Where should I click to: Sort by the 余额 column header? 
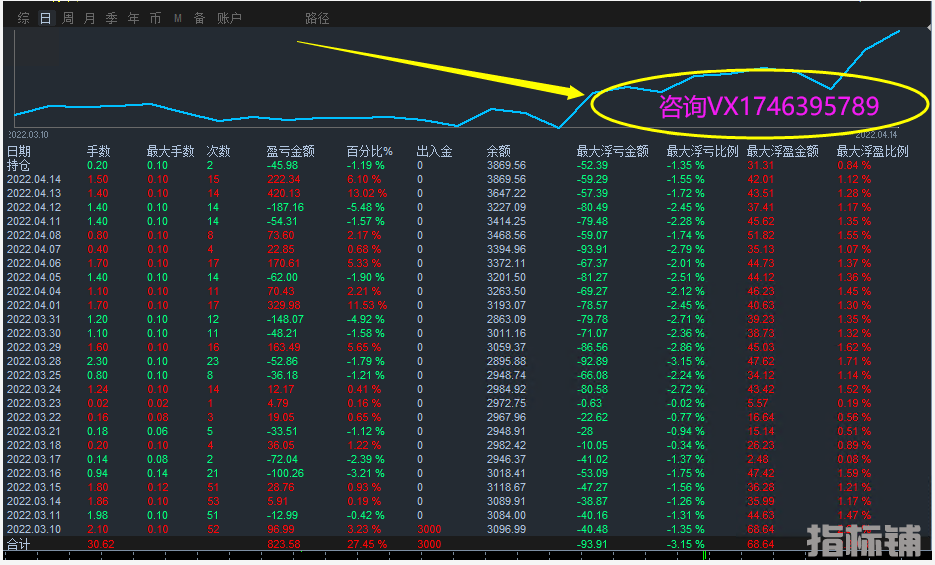coord(499,151)
